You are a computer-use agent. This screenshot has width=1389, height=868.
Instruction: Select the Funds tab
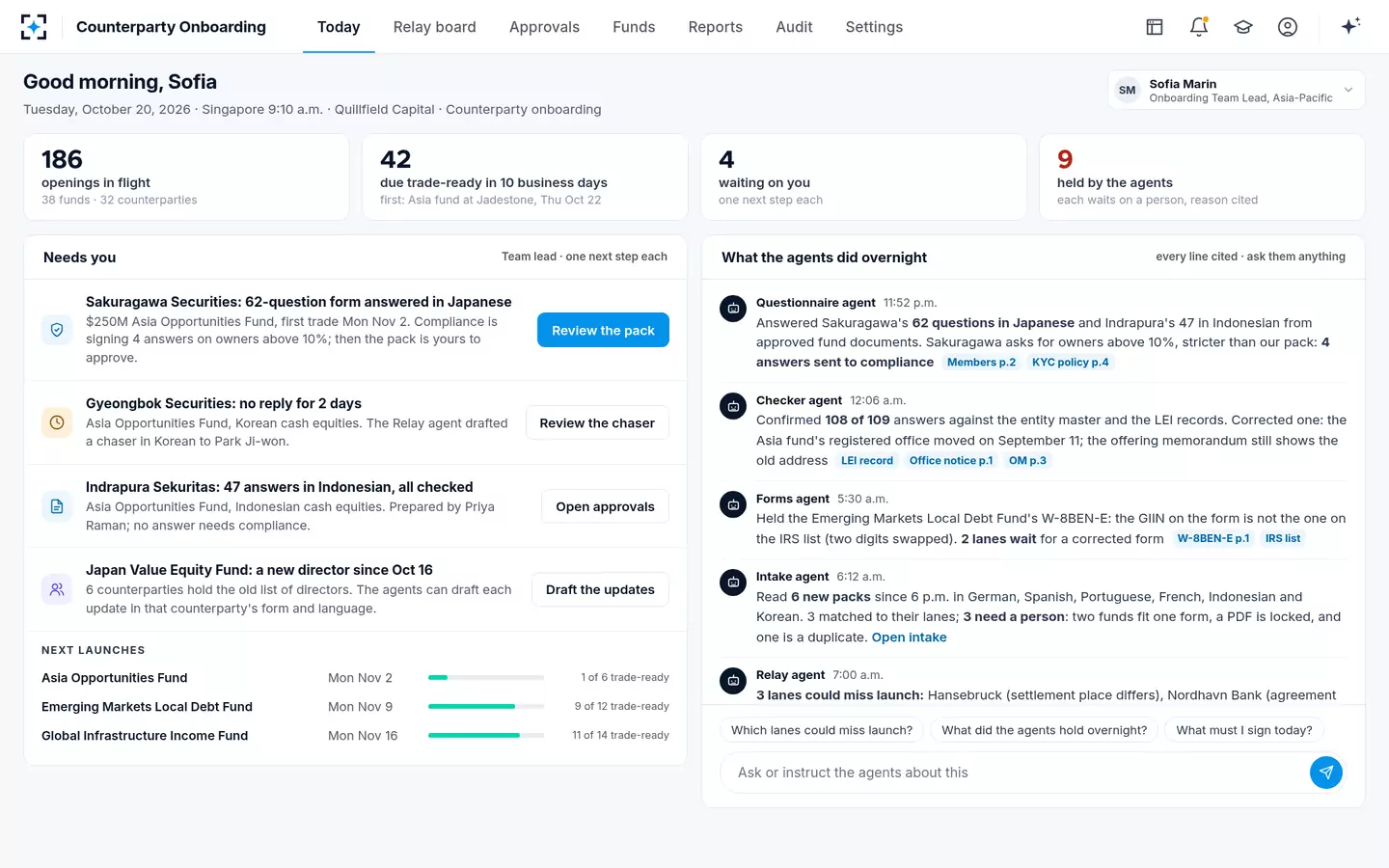click(634, 27)
